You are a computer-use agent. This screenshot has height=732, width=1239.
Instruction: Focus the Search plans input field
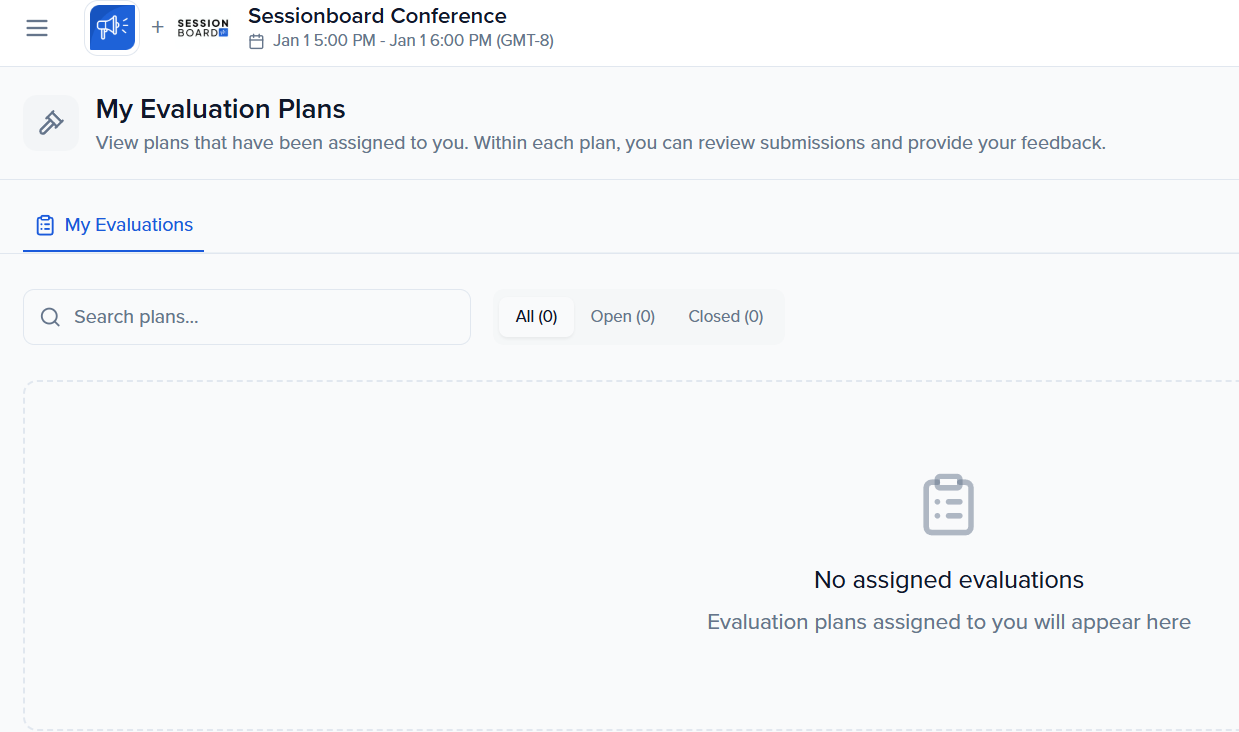pyautogui.click(x=265, y=317)
